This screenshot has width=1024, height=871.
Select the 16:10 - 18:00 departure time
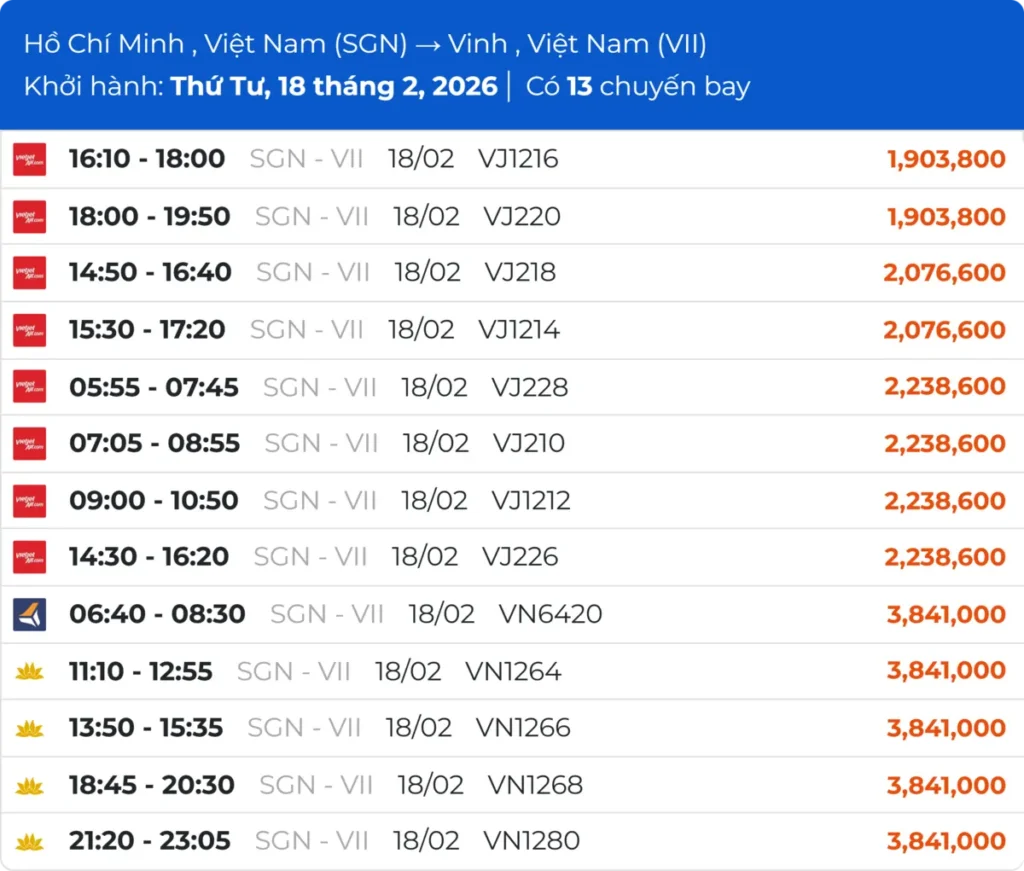pos(146,159)
